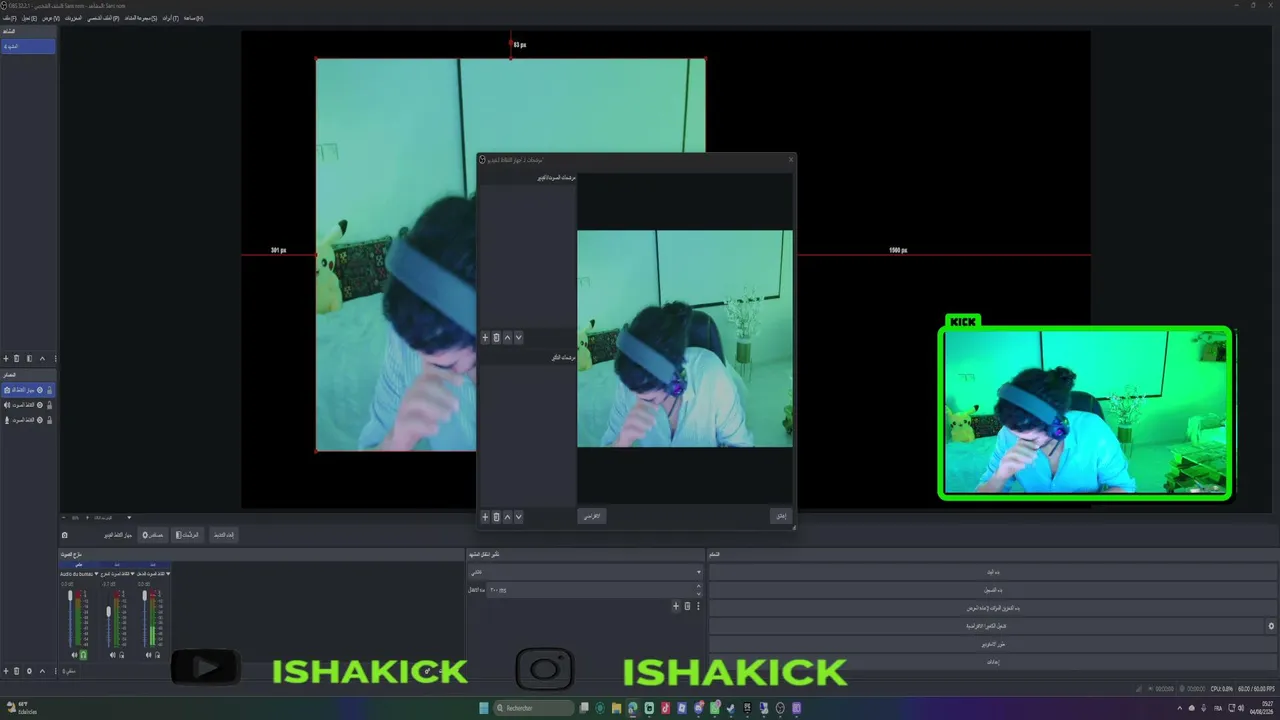This screenshot has height=720, width=1280.
Task: Open source properties gear in the sources toolbar
Action: (x=29, y=671)
